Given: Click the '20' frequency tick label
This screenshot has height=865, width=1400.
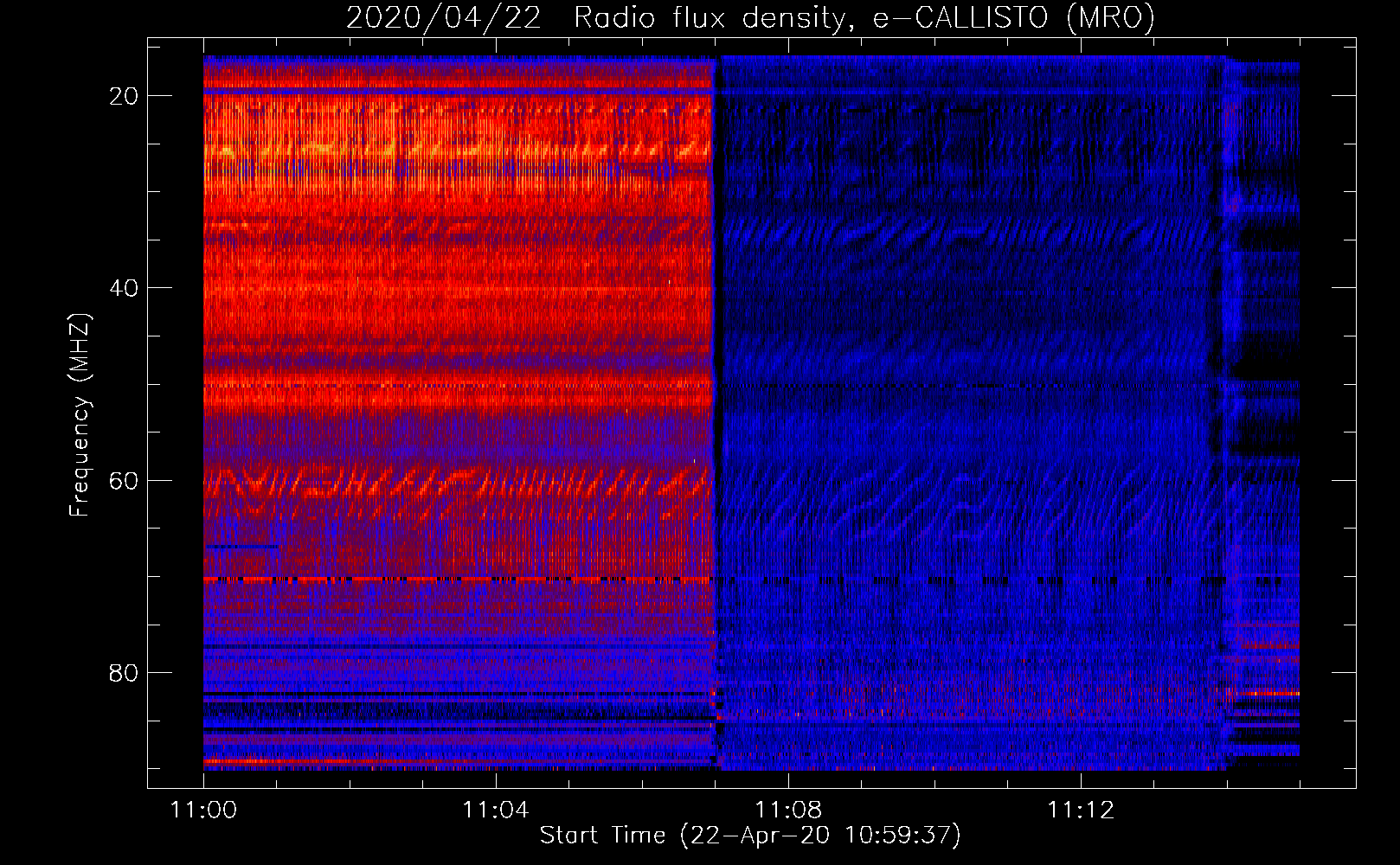Looking at the screenshot, I should 124,96.
